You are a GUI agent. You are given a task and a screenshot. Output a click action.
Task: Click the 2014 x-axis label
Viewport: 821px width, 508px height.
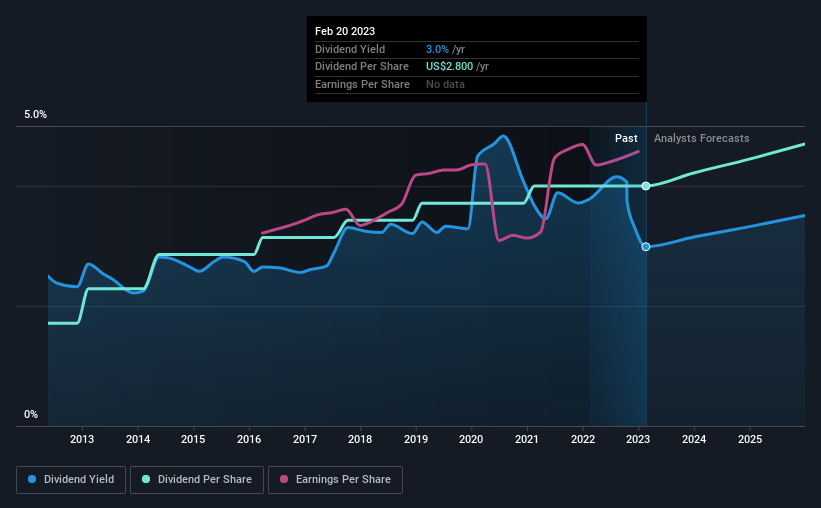138,439
